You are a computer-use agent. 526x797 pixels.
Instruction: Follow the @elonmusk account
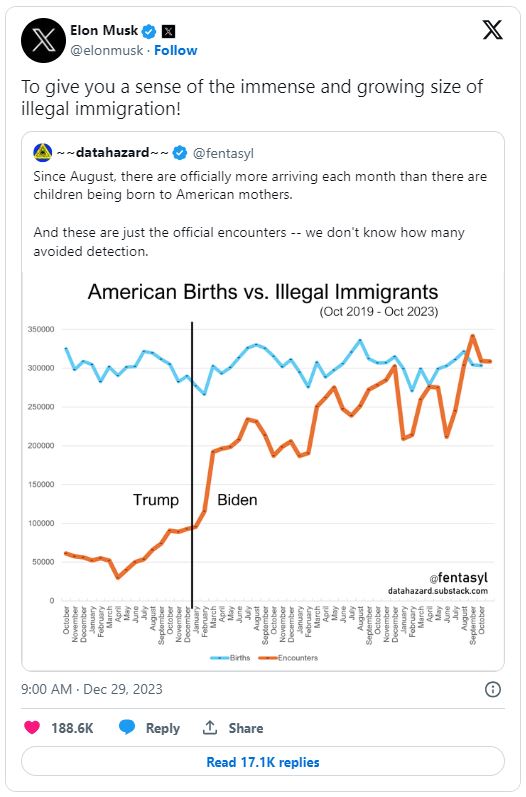pyautogui.click(x=175, y=50)
